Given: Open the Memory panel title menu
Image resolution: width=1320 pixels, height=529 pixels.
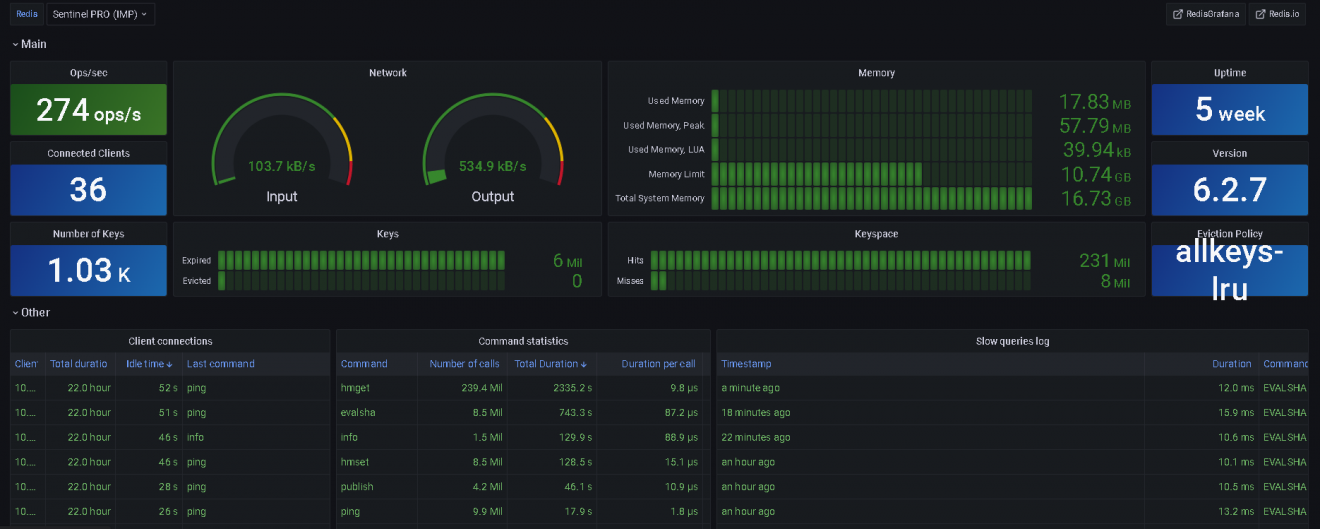Looking at the screenshot, I should [x=876, y=73].
